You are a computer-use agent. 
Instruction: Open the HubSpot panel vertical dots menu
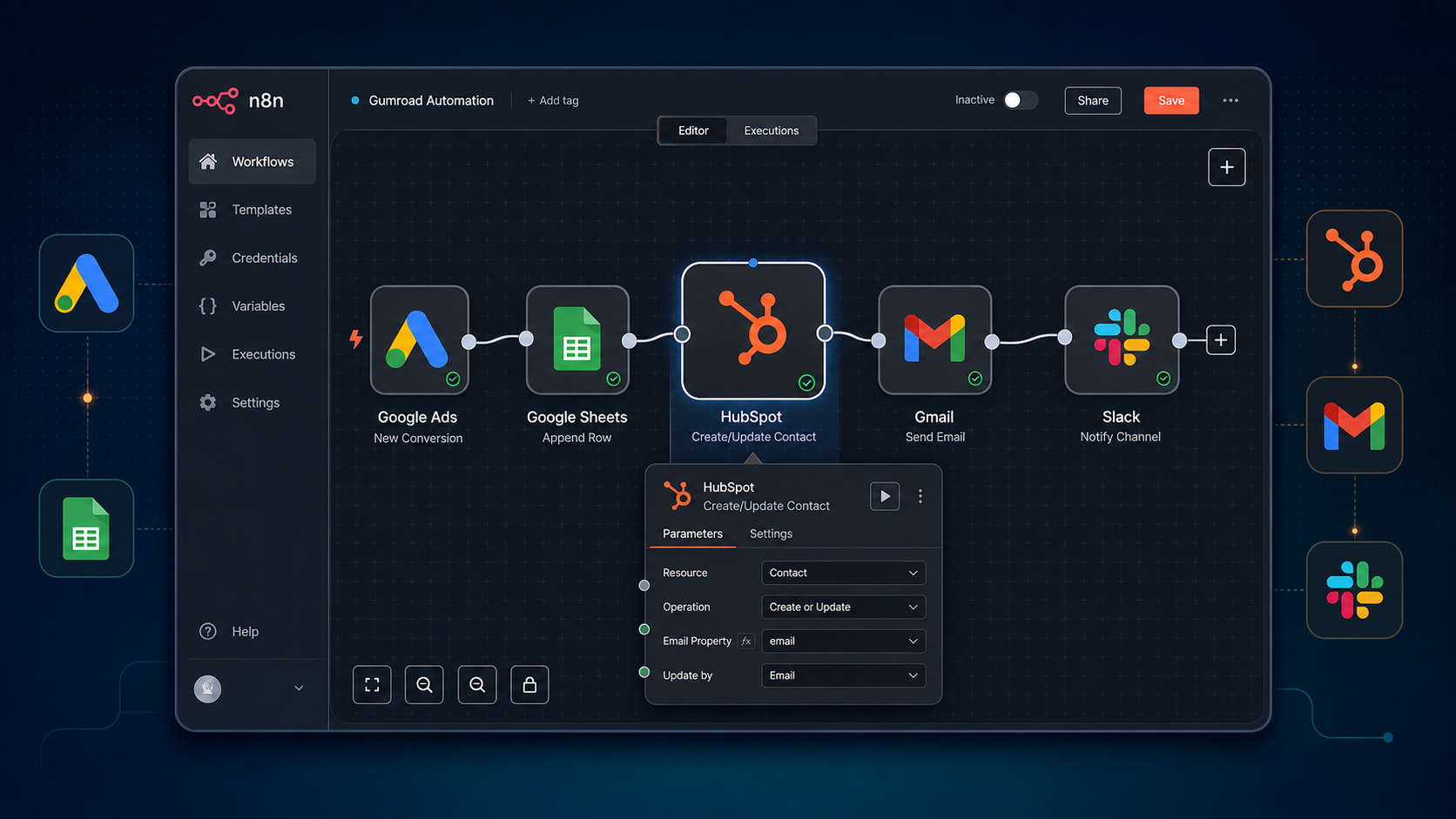click(x=920, y=496)
